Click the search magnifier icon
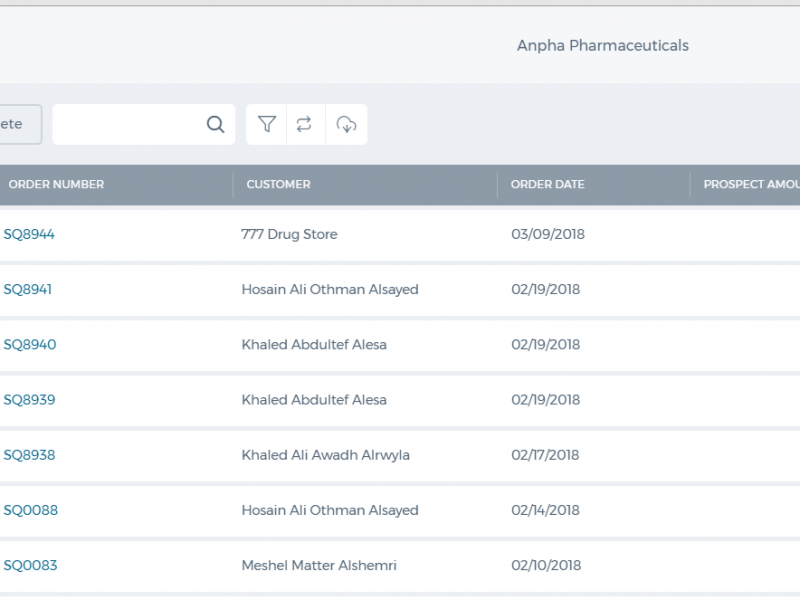Screen dimensions: 800x600 pos(215,124)
